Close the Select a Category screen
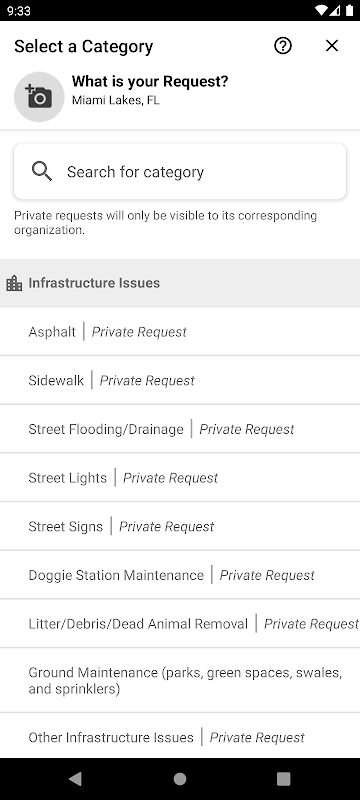This screenshot has height=800, width=360. coord(332,46)
